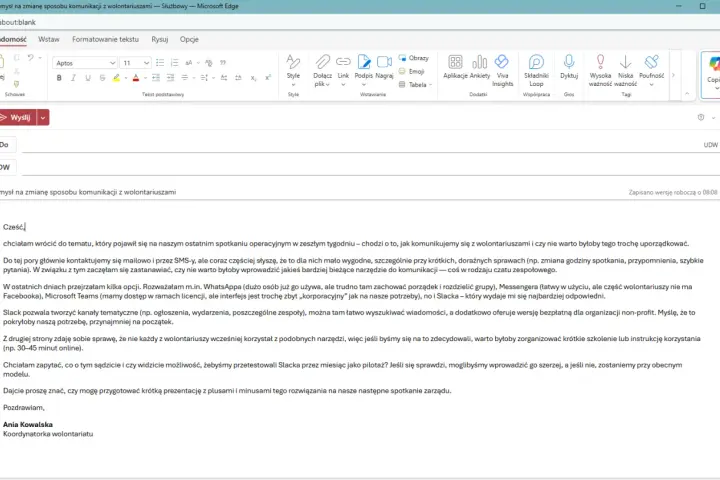
Task: Toggle High importance (Wysoka ważność)
Action: 600,71
